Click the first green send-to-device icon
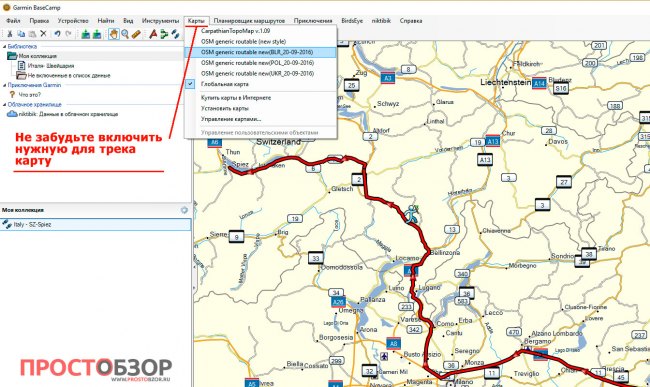 [85, 34]
